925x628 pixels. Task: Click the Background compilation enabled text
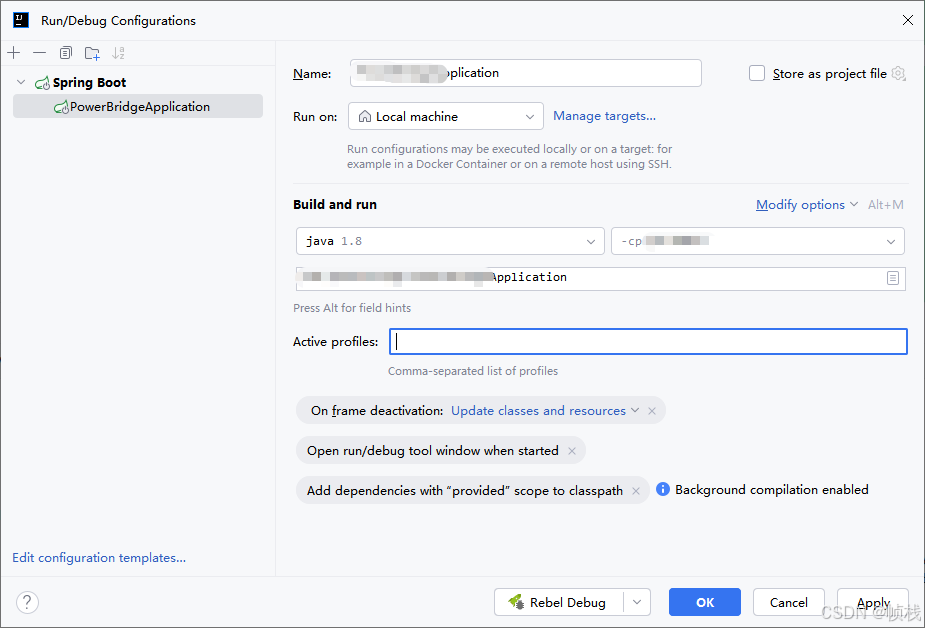[772, 489]
